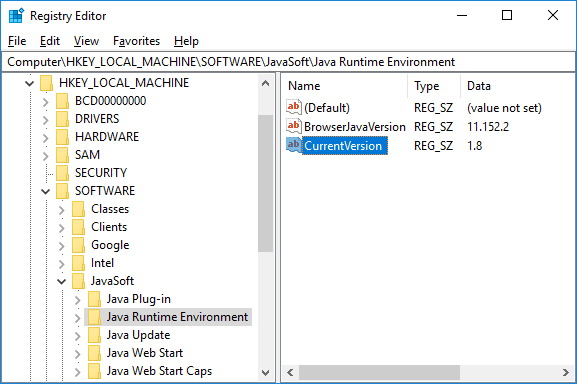
Task: Click the Java Plug-in folder icon
Action: (94, 299)
